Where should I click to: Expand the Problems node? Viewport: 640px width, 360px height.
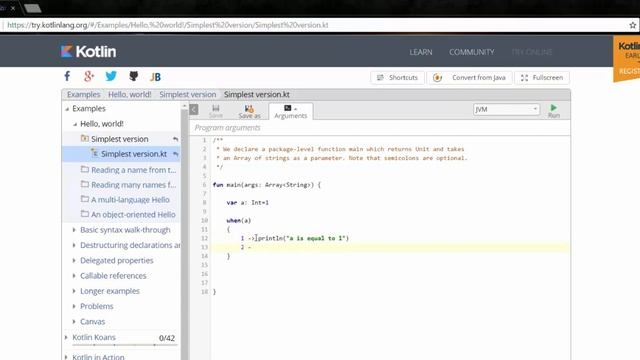click(74, 306)
